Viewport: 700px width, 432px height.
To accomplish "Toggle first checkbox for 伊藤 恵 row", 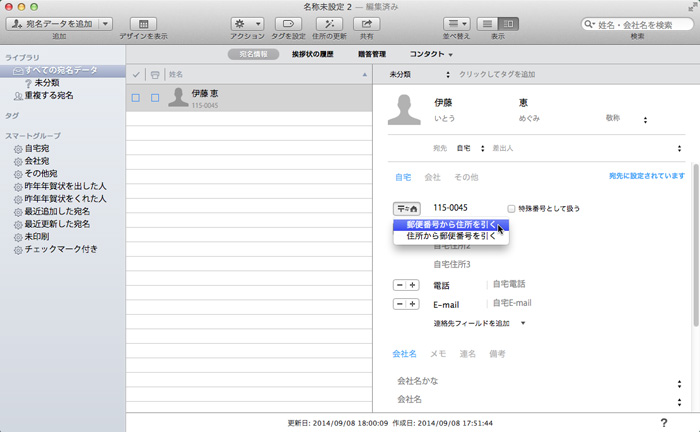I will (136, 98).
